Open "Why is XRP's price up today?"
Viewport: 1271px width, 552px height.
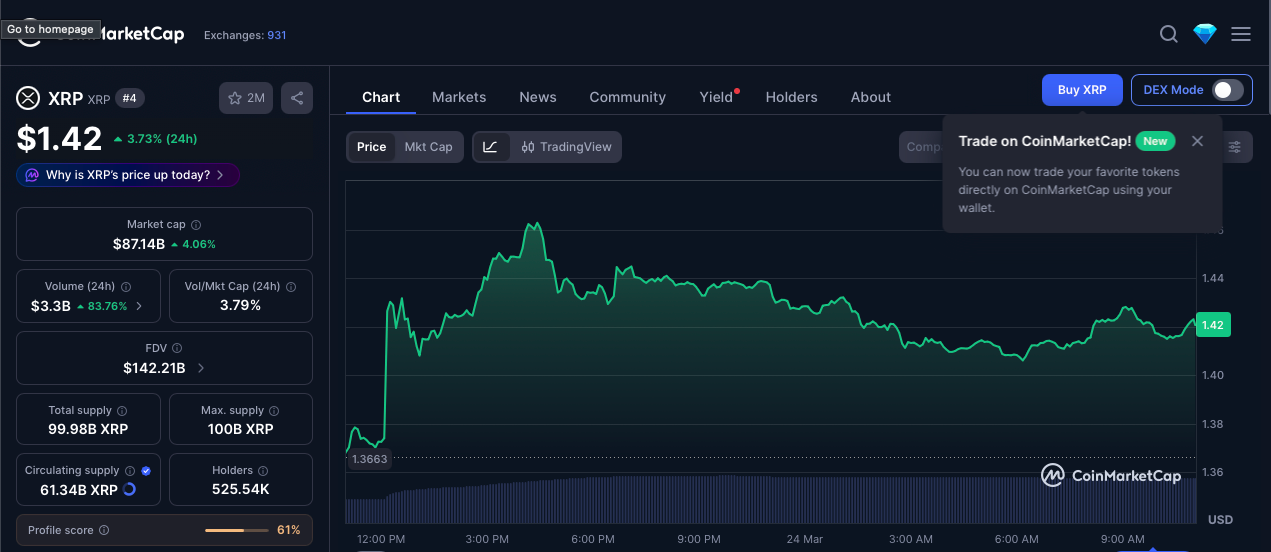coord(128,175)
